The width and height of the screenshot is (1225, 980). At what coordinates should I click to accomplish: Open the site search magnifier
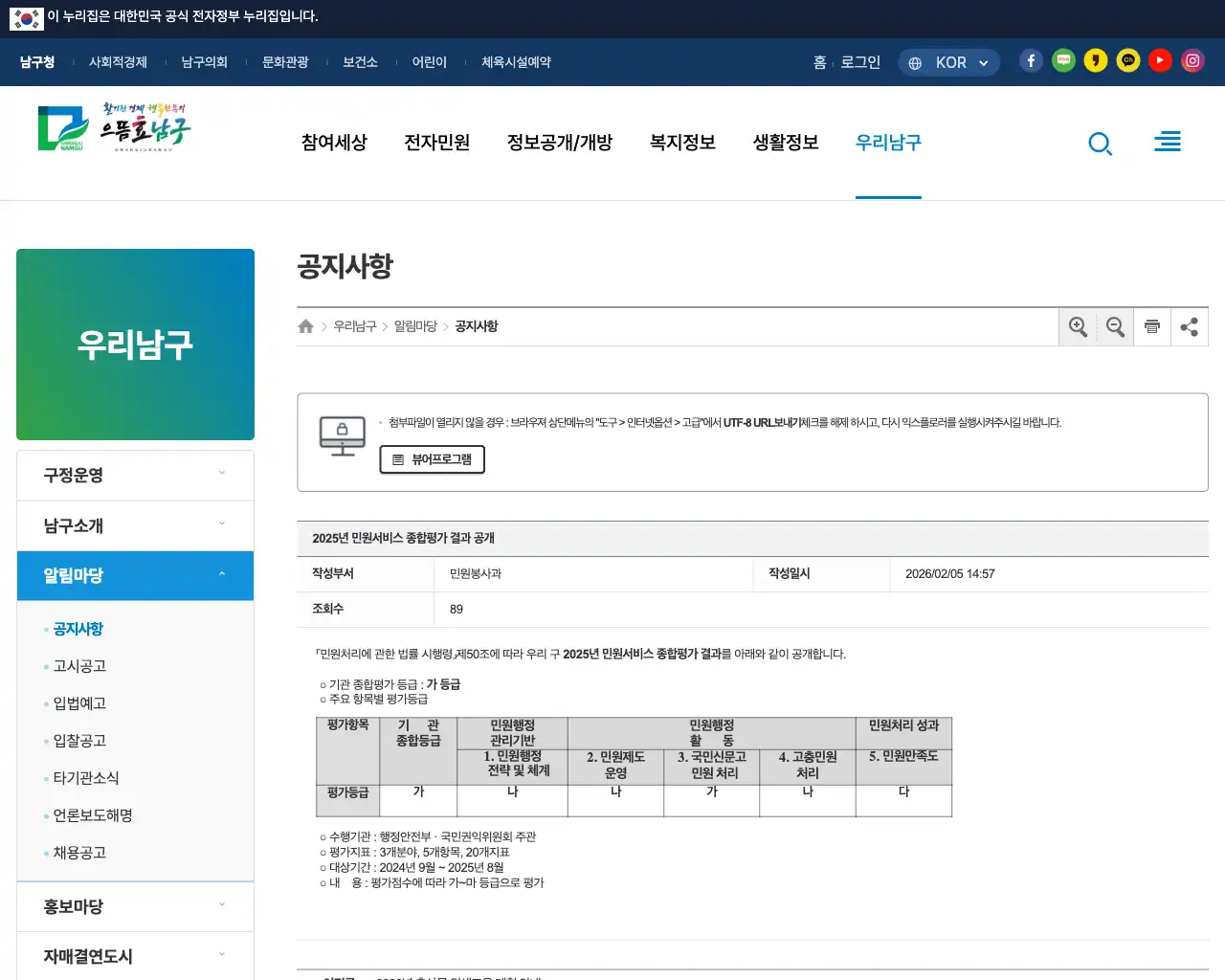[x=1100, y=144]
